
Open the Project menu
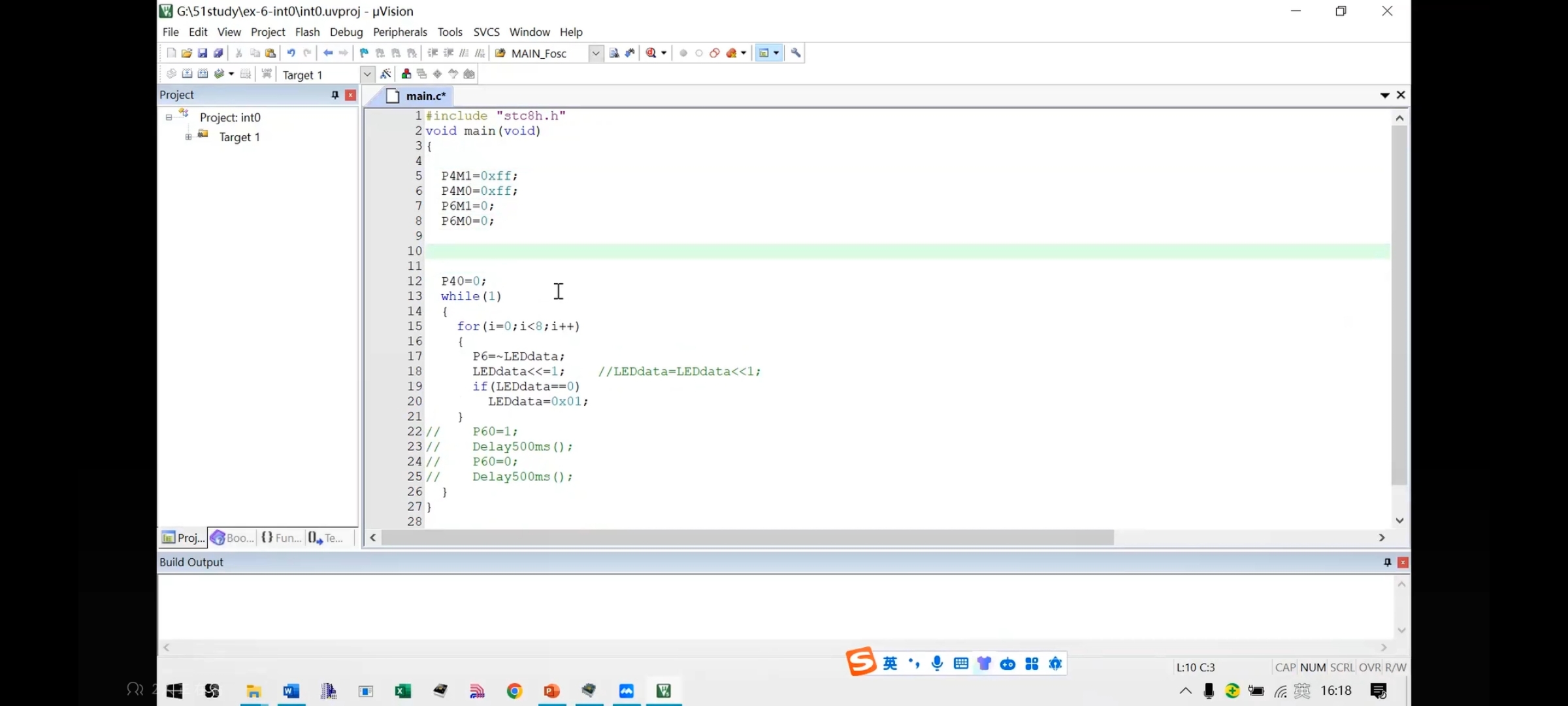click(x=268, y=32)
